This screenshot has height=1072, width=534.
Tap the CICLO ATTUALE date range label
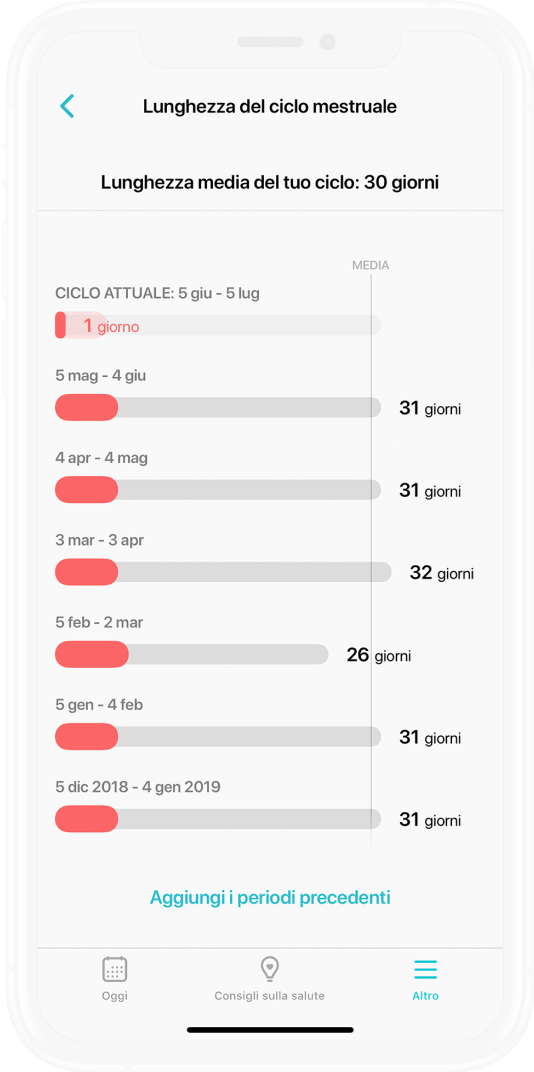point(157,293)
